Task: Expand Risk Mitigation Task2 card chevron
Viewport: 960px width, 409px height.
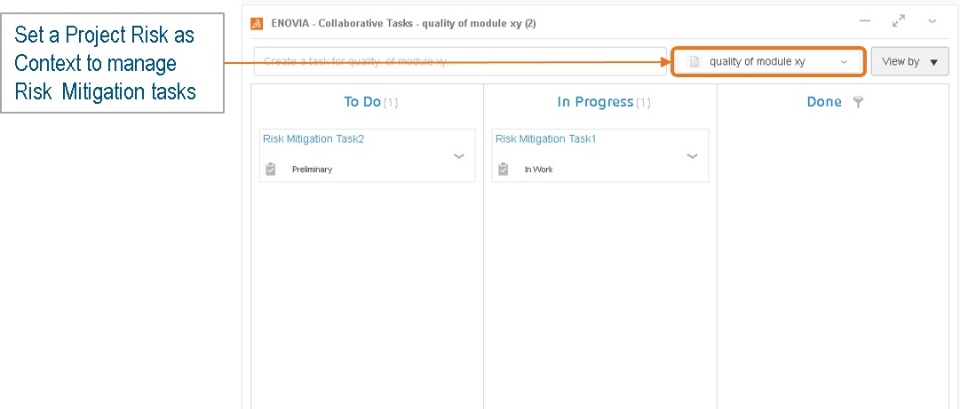Action: pos(459,156)
